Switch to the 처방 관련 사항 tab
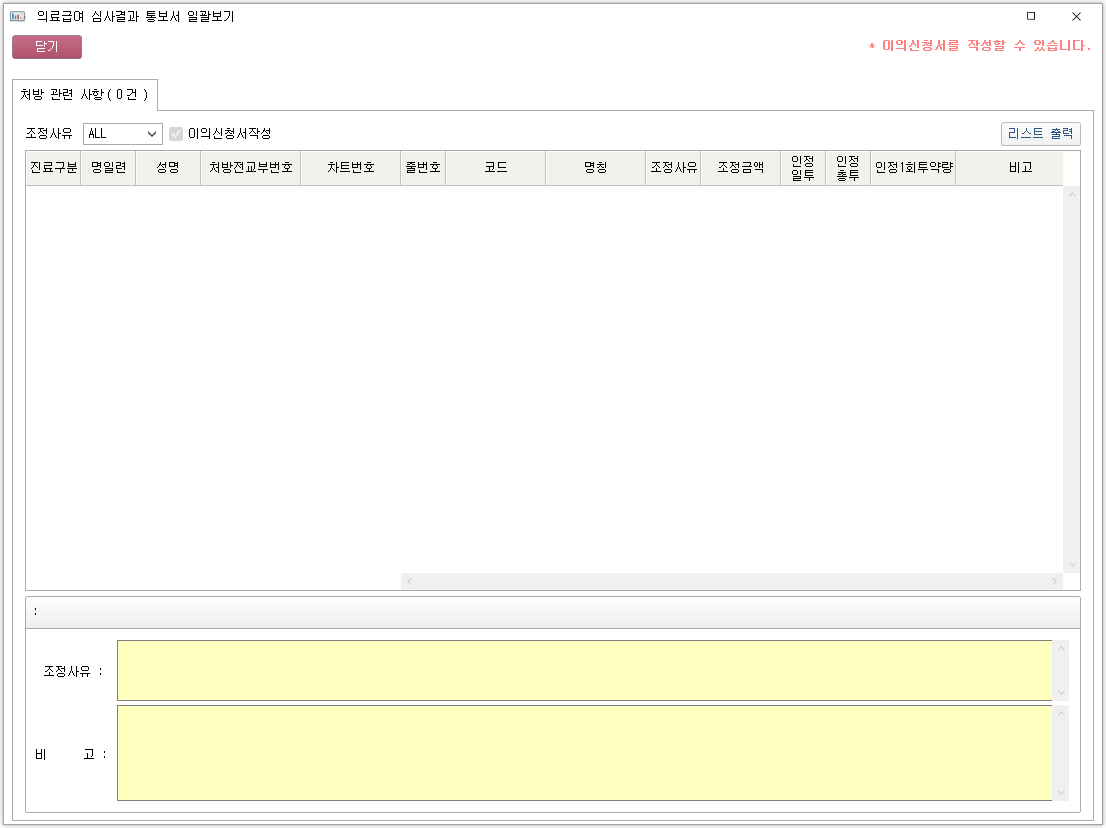Viewport: 1106px width, 828px height. tap(84, 95)
